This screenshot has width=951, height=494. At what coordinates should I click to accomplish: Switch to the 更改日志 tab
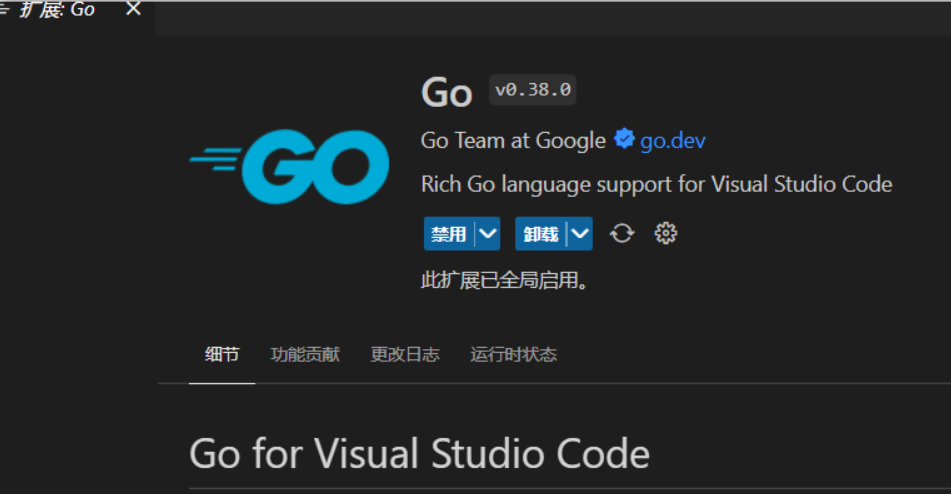pos(405,355)
